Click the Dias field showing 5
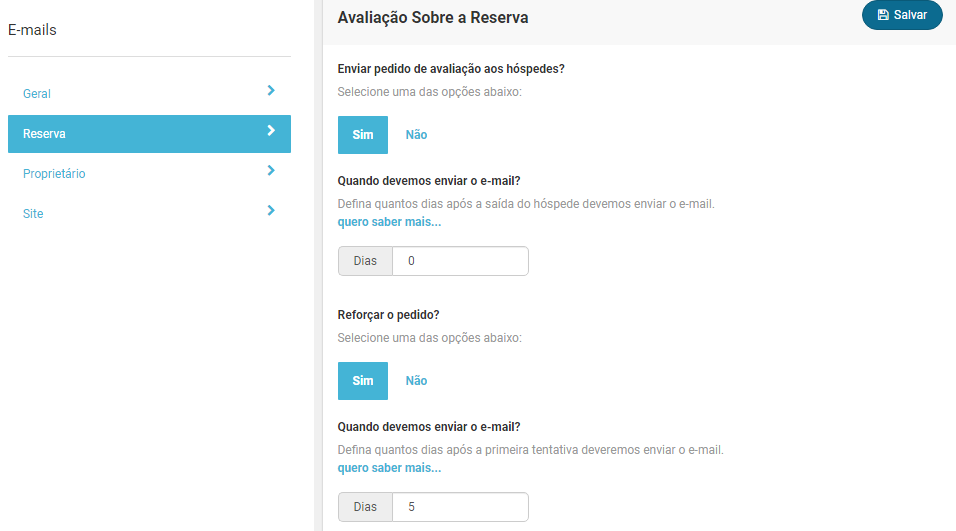Screen dimensions: 956x531 [x=460, y=507]
